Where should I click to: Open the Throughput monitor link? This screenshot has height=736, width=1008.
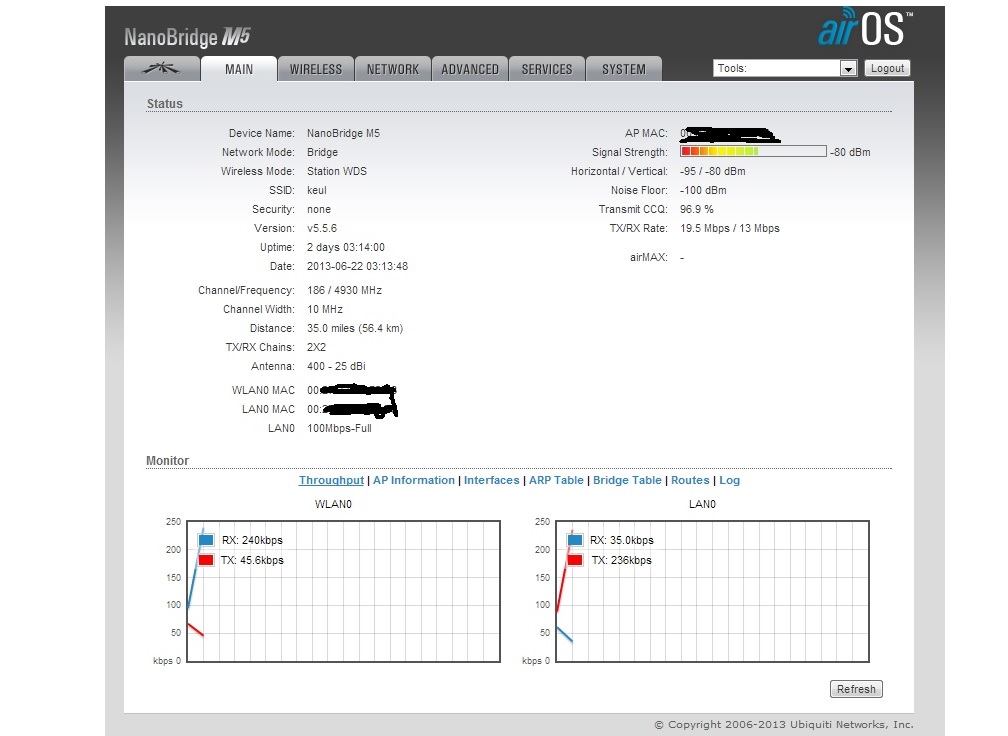pyautogui.click(x=331, y=480)
